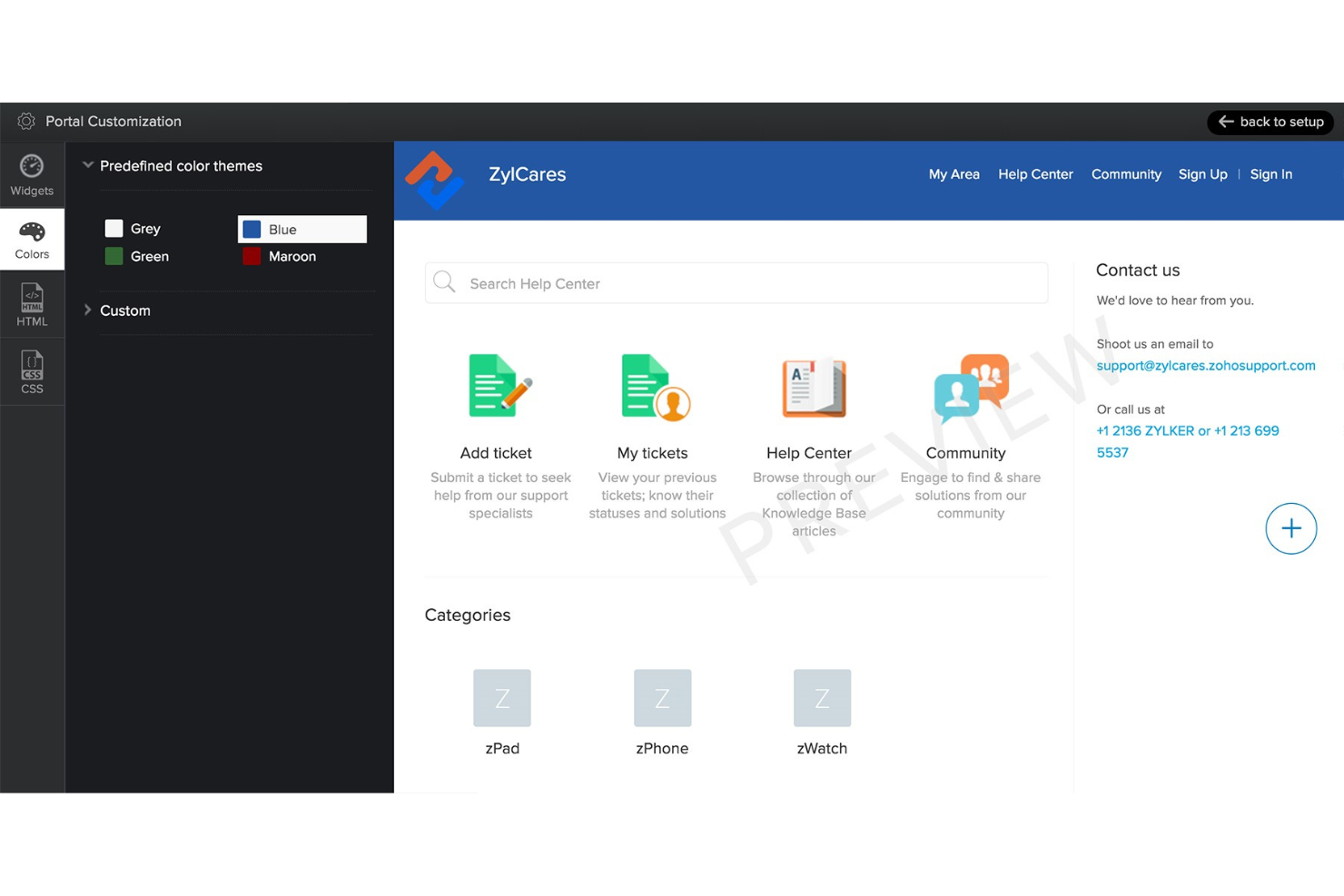Click the Help Center knowledge base icon

coord(811,388)
